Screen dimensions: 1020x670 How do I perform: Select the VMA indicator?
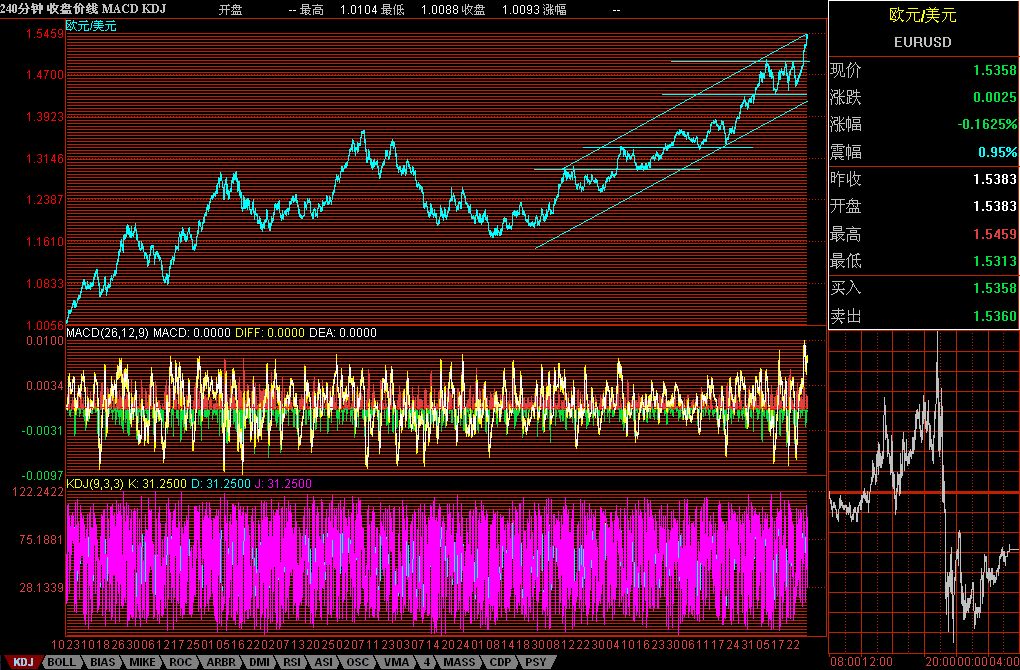pyautogui.click(x=394, y=662)
